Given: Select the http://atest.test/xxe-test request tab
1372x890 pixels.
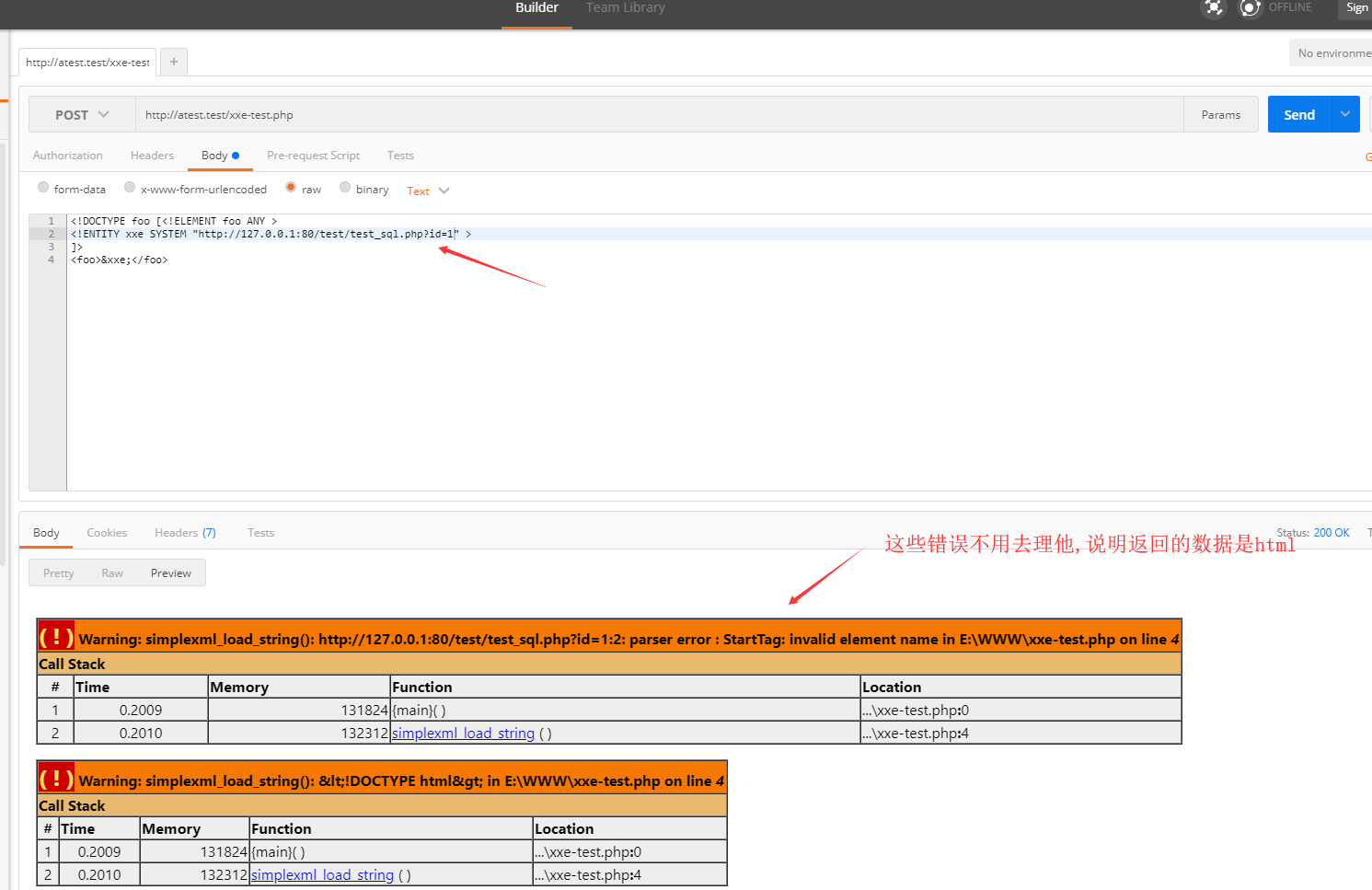Looking at the screenshot, I should pyautogui.click(x=87, y=63).
